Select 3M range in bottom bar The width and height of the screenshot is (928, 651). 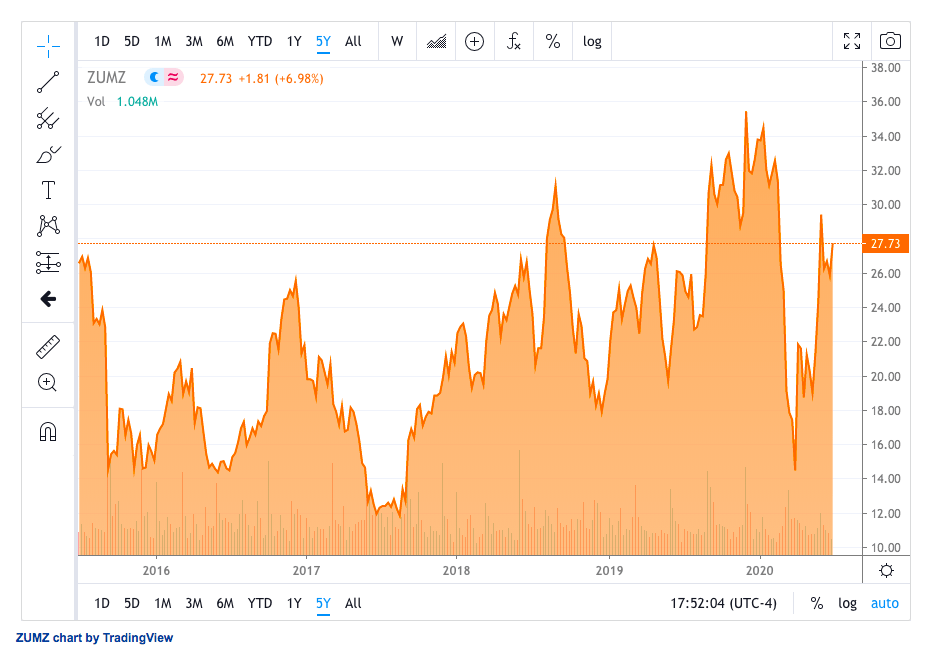[x=194, y=603]
